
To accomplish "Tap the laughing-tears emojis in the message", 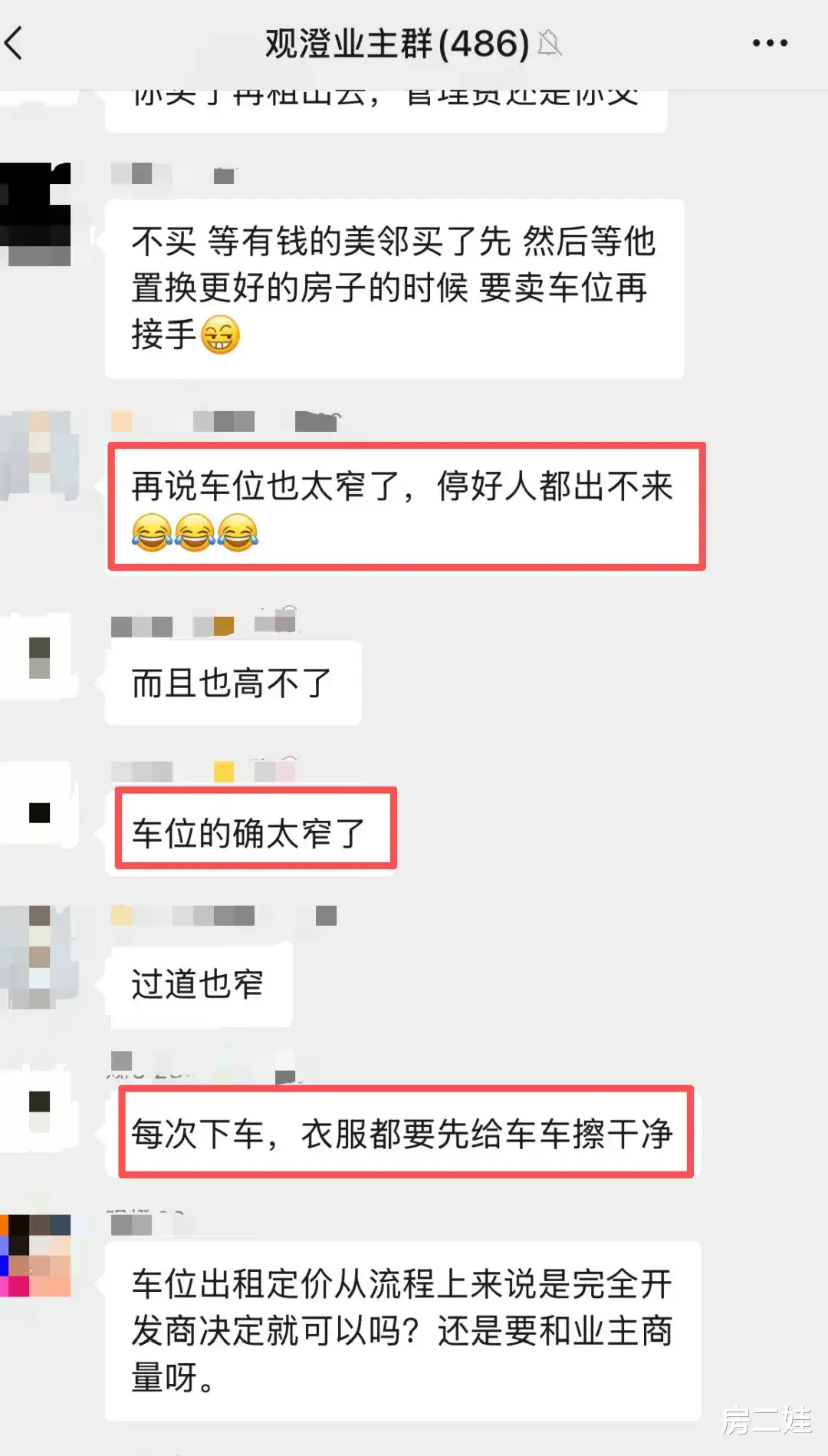I will pyautogui.click(x=195, y=532).
